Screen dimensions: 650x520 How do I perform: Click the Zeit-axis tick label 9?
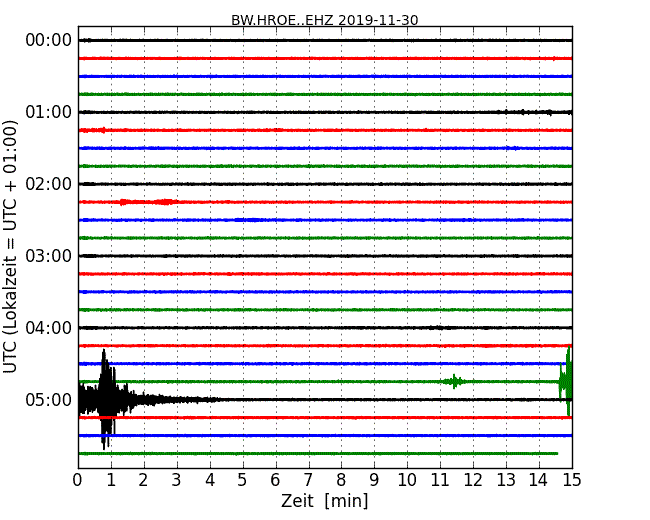click(374, 480)
